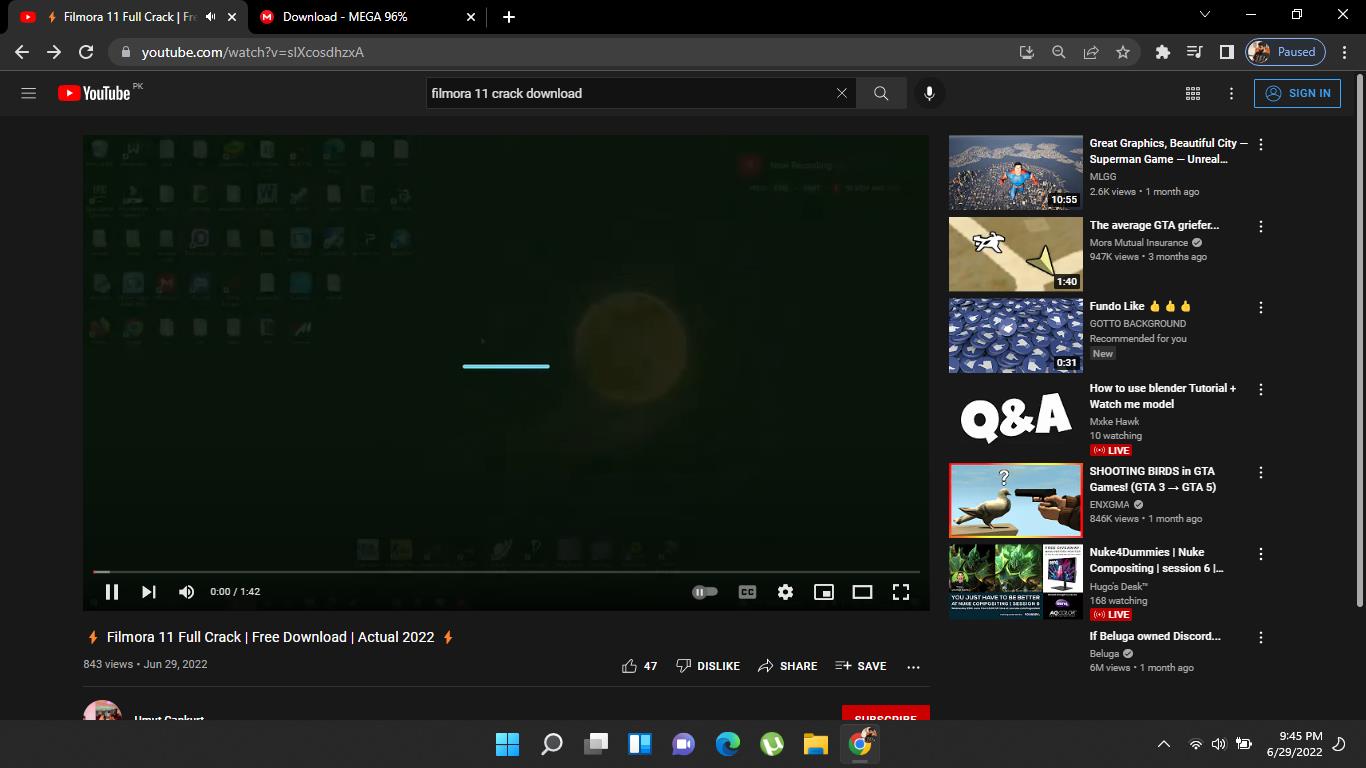
Task: Click the voice search microphone
Action: 929,93
